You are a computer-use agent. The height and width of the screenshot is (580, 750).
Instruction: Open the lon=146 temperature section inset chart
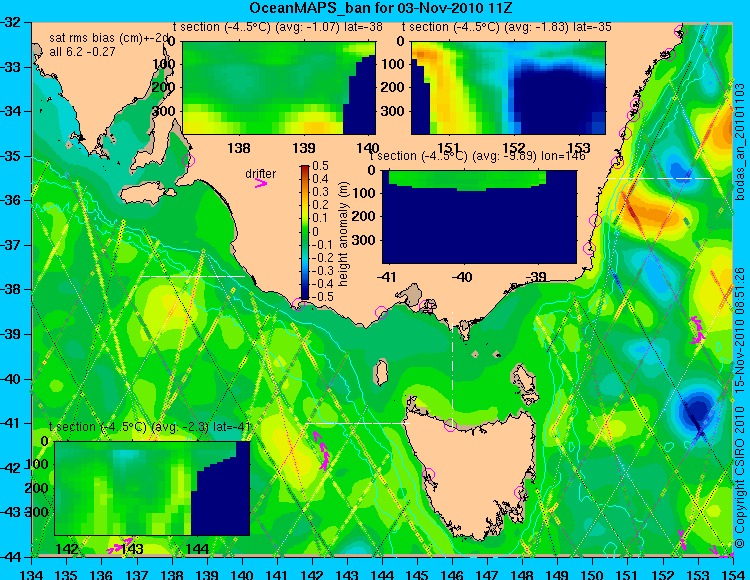coord(479,217)
